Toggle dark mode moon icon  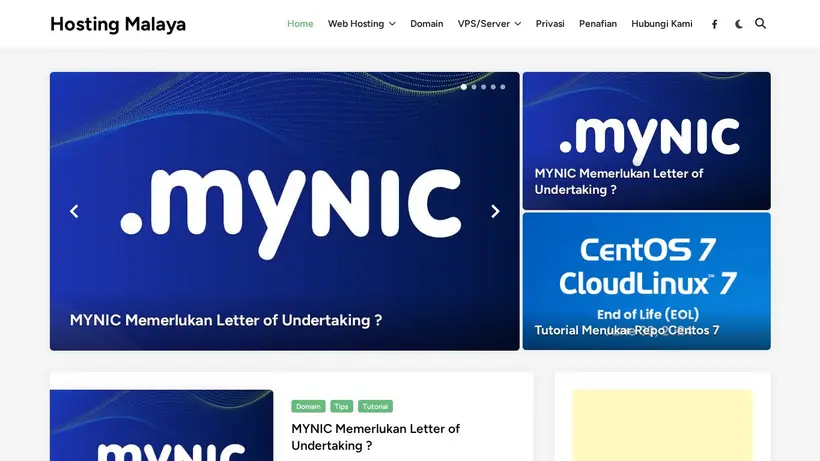point(738,24)
